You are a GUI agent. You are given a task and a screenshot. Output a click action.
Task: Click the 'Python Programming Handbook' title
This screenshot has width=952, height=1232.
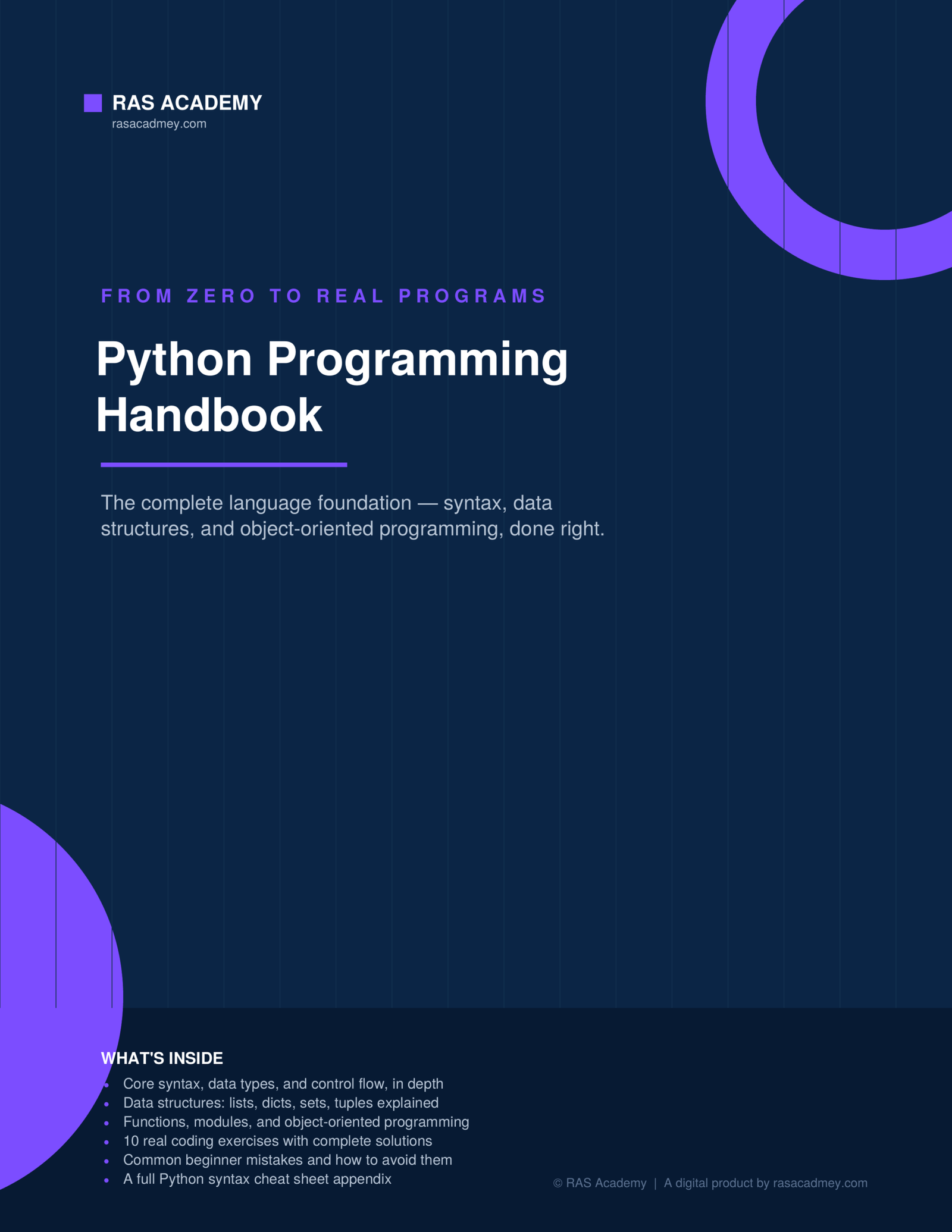[x=332, y=387]
